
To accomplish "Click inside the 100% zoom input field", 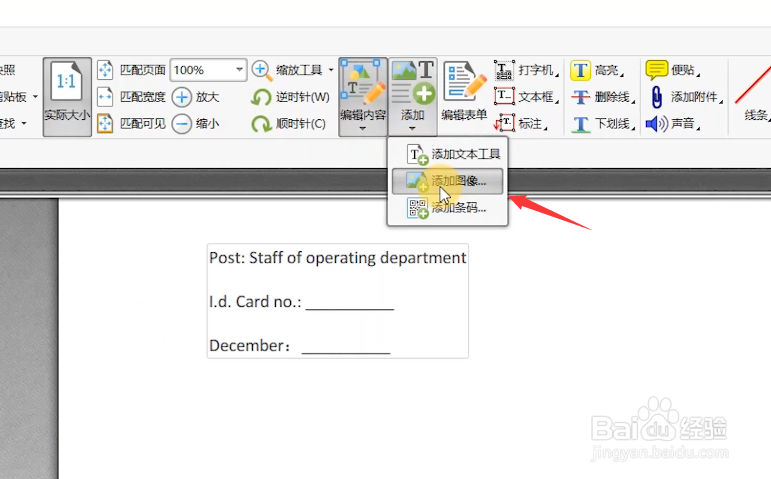I will (202, 70).
